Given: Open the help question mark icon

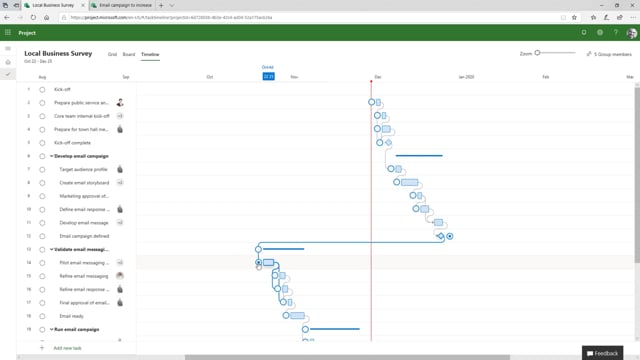Looking at the screenshot, I should click(616, 33).
